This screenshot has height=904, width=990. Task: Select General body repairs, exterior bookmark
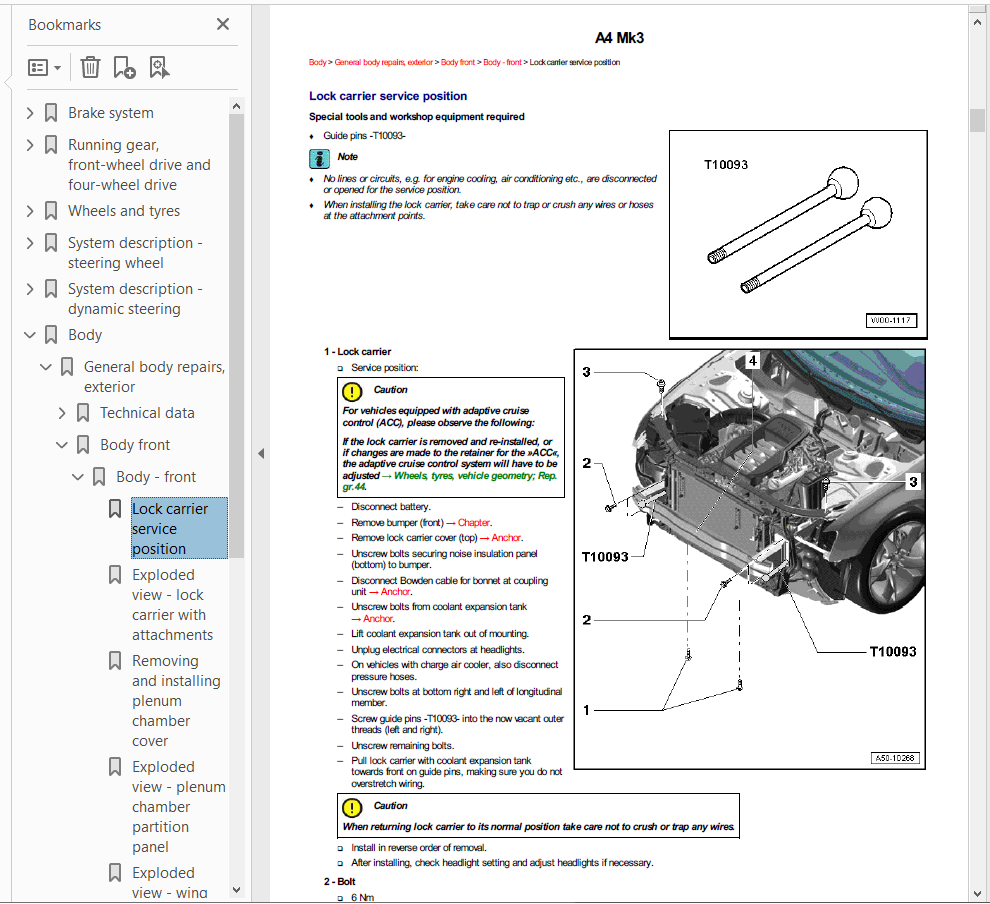pyautogui.click(x=155, y=377)
